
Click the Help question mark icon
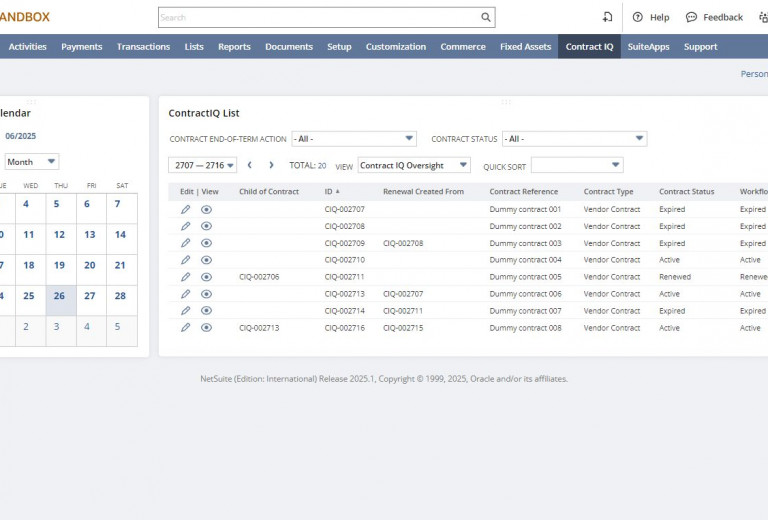637,17
